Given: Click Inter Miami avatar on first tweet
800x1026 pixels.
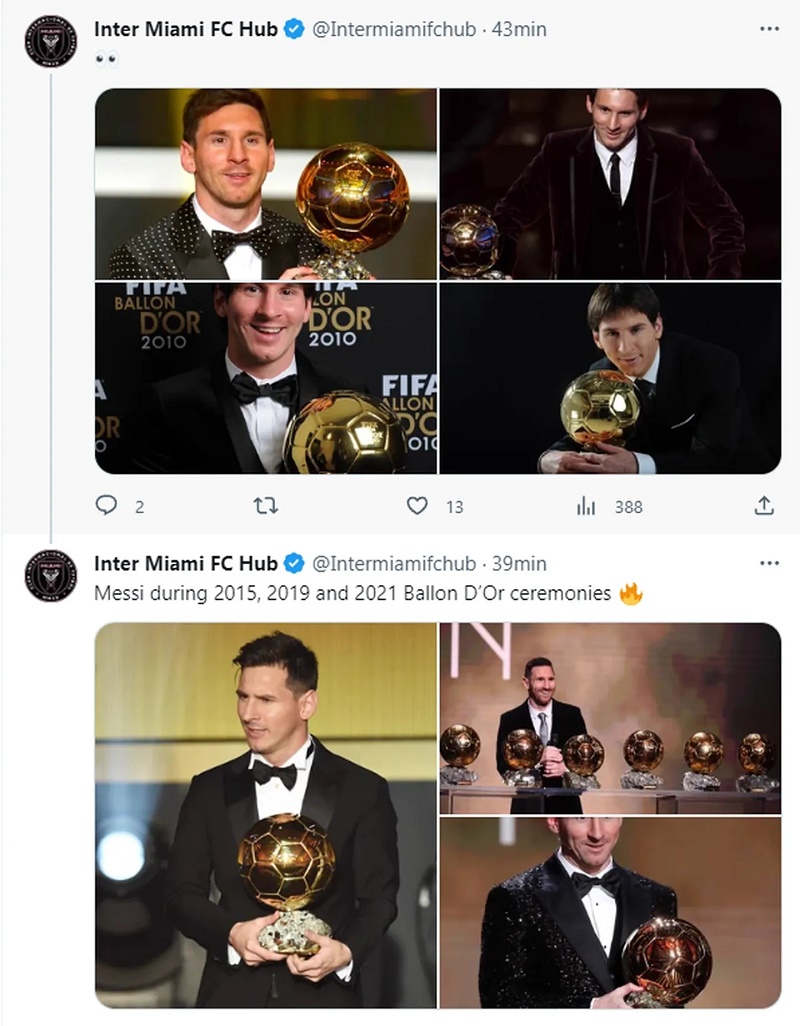Looking at the screenshot, I should 50,42.
